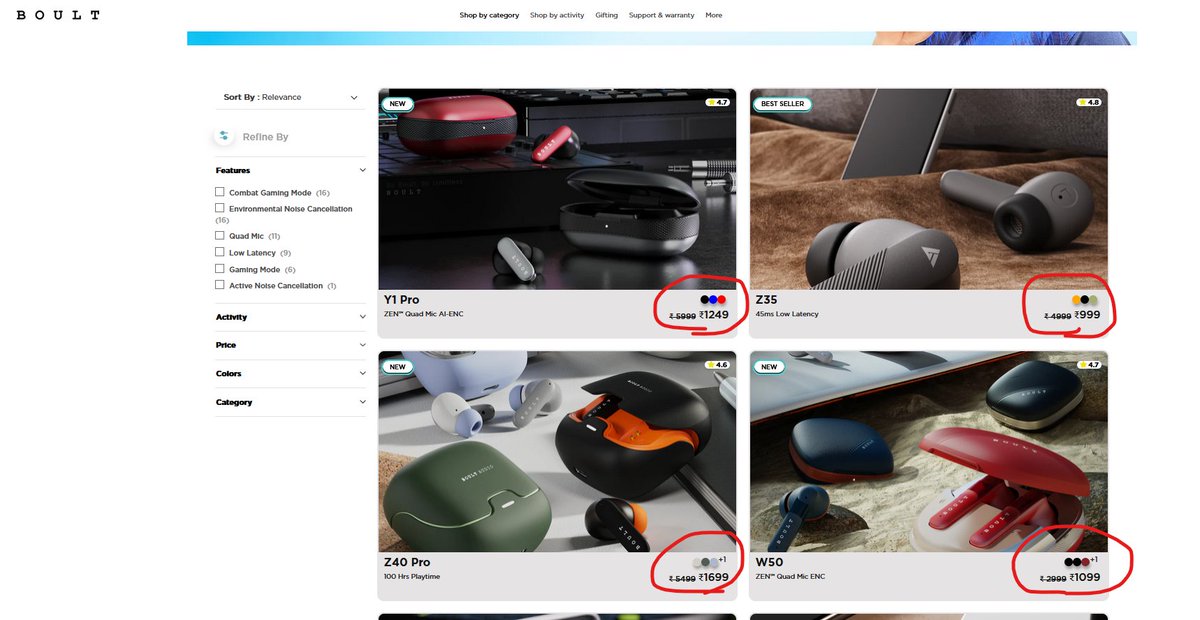Enable Active Noise Cancellation filter
The width and height of the screenshot is (1200, 620).
pyautogui.click(x=220, y=285)
